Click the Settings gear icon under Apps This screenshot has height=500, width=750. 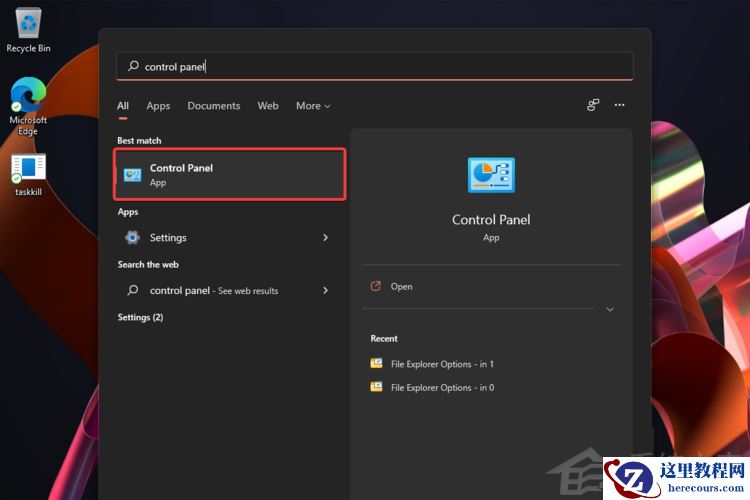click(132, 237)
